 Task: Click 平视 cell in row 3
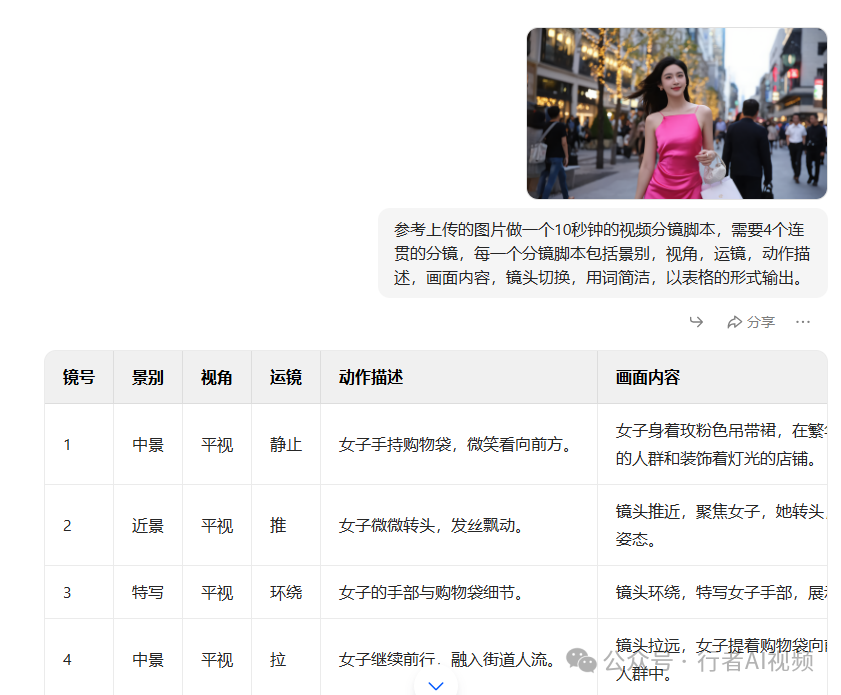(x=217, y=593)
